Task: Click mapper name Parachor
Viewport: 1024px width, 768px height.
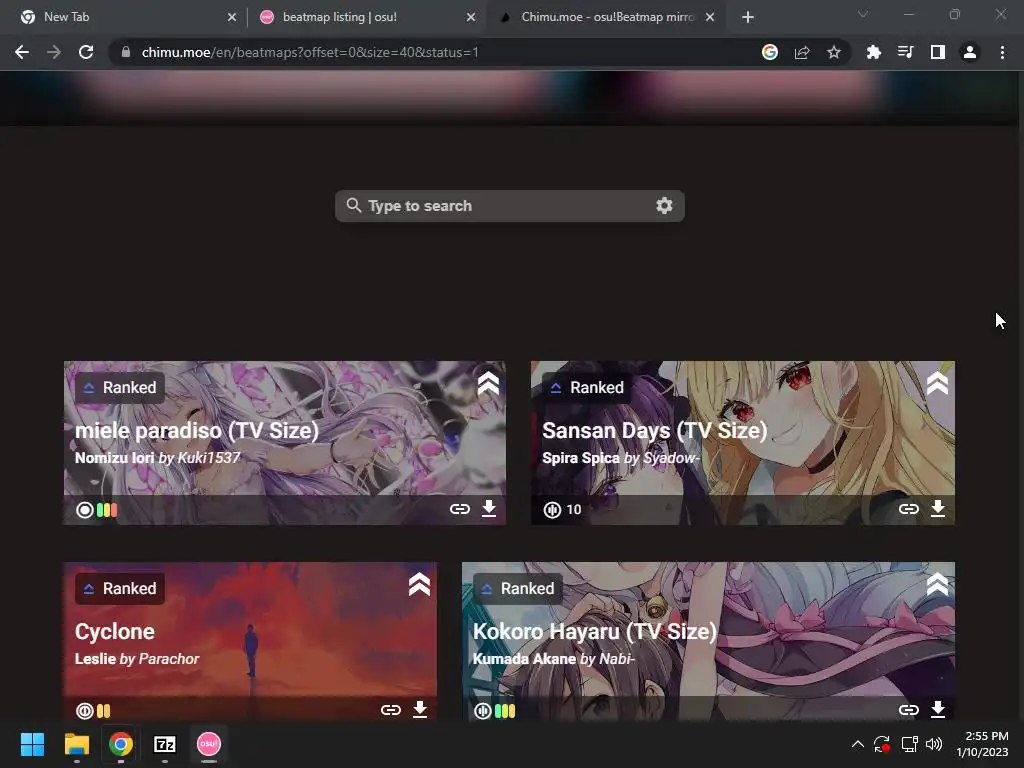Action: tap(168, 659)
